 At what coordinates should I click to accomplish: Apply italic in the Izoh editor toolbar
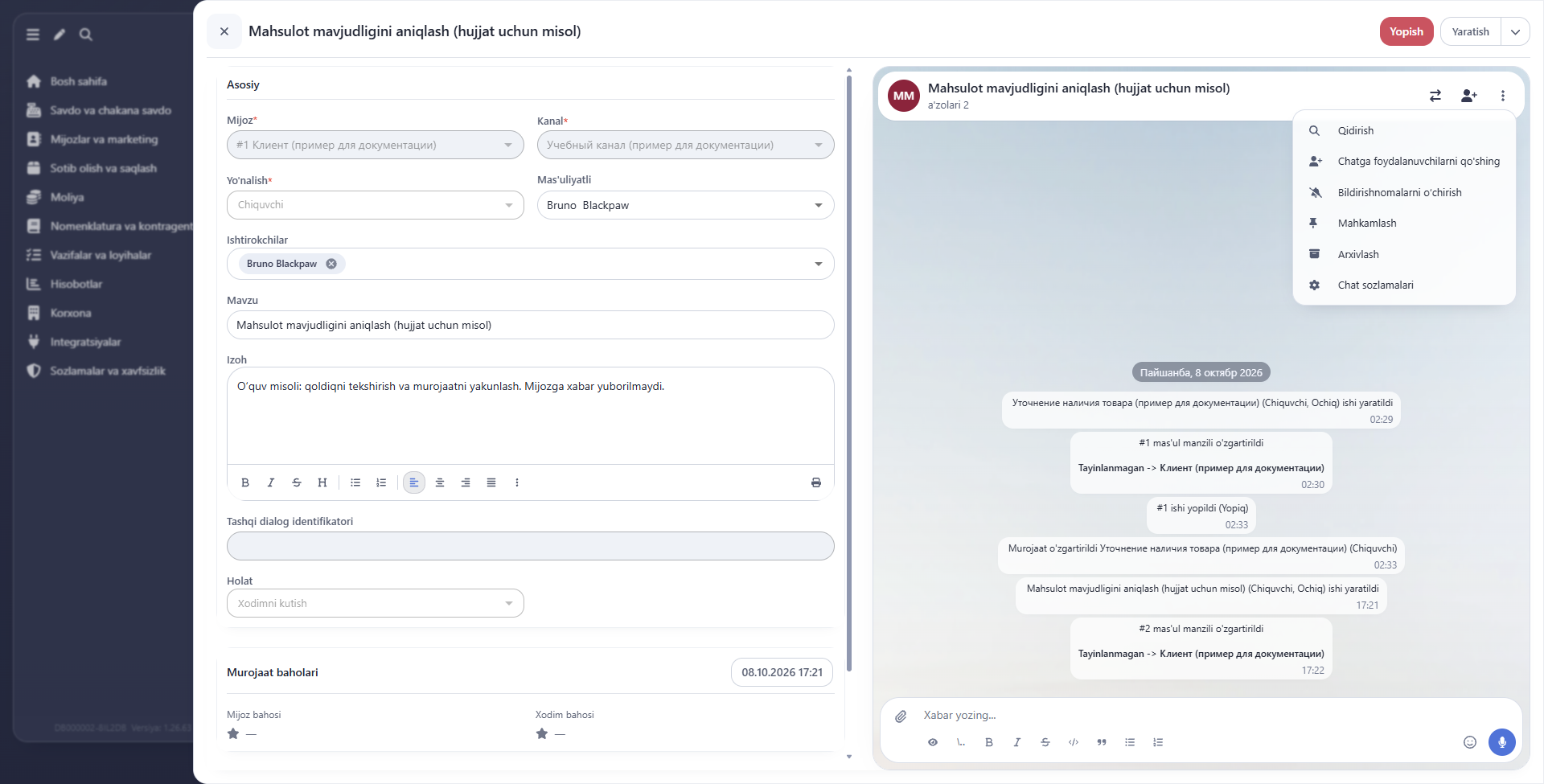click(271, 482)
